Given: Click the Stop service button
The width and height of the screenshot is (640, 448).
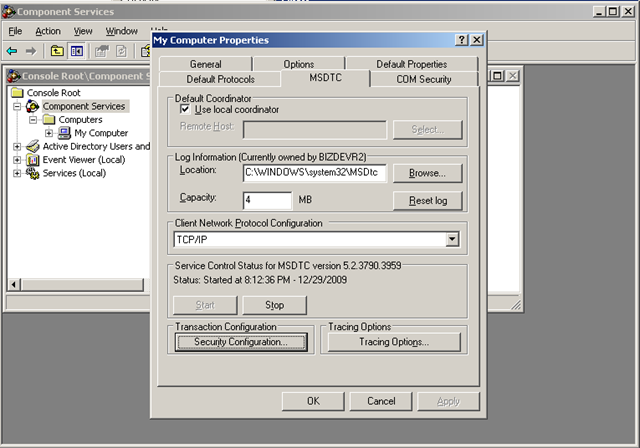Looking at the screenshot, I should pyautogui.click(x=274, y=305).
